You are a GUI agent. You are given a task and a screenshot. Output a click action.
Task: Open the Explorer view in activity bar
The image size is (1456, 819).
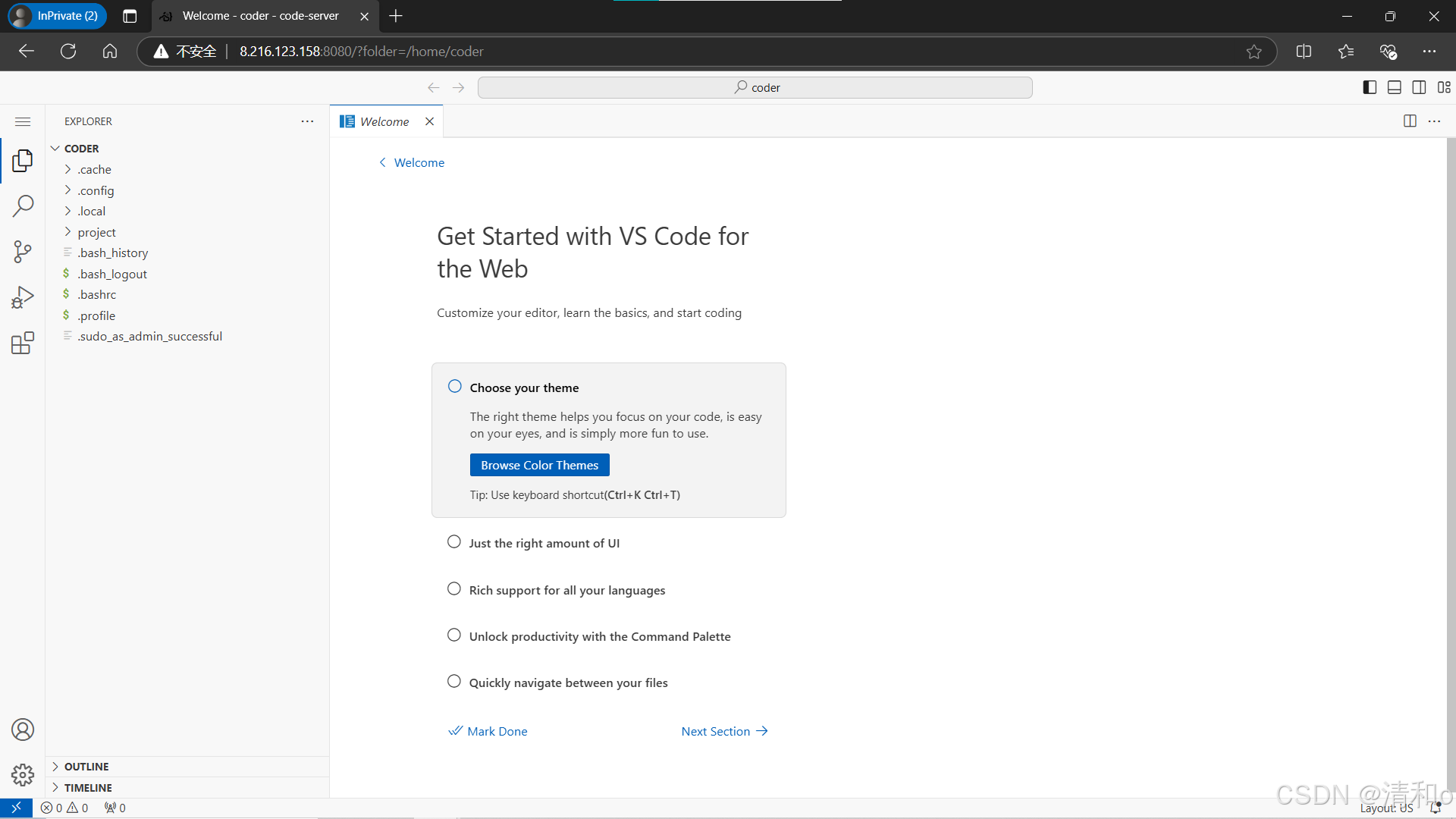pos(23,160)
